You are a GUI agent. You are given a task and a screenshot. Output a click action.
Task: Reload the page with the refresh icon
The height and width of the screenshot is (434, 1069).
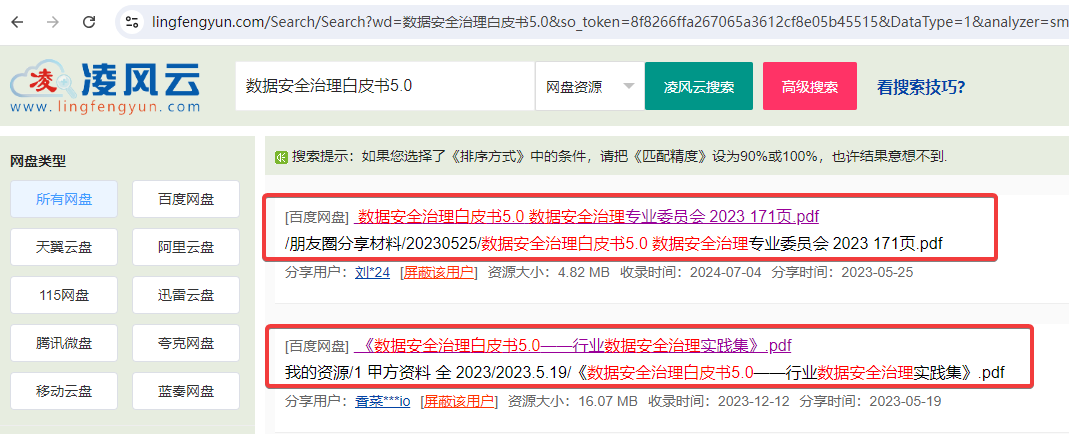(89, 22)
